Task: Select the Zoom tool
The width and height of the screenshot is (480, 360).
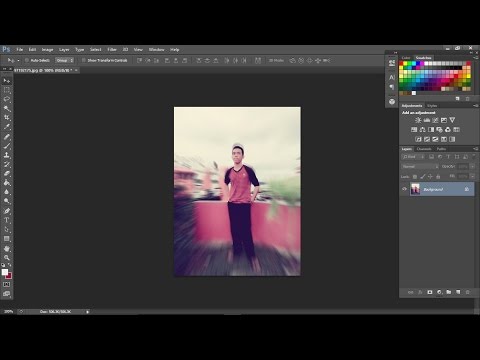Action: click(x=7, y=258)
